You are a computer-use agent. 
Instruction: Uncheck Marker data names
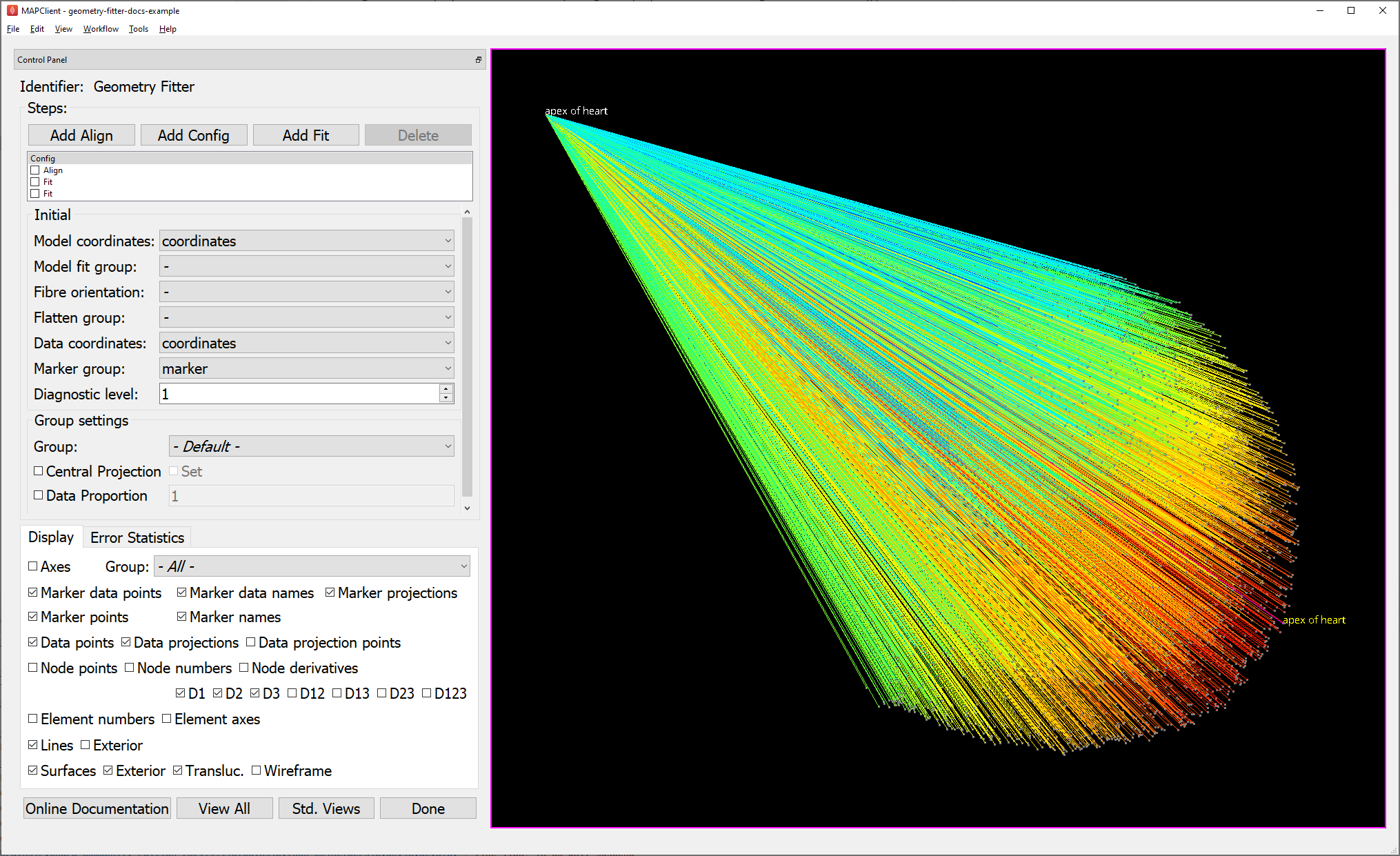point(182,593)
